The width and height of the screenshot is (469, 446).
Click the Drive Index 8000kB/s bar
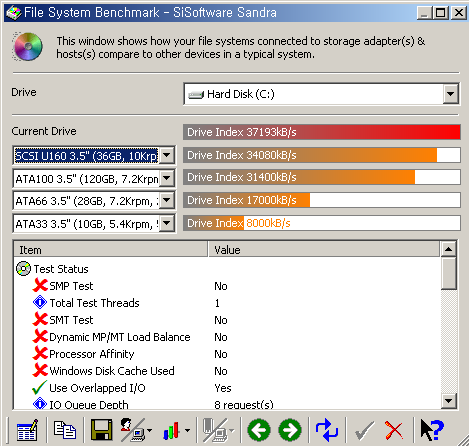tap(322, 223)
